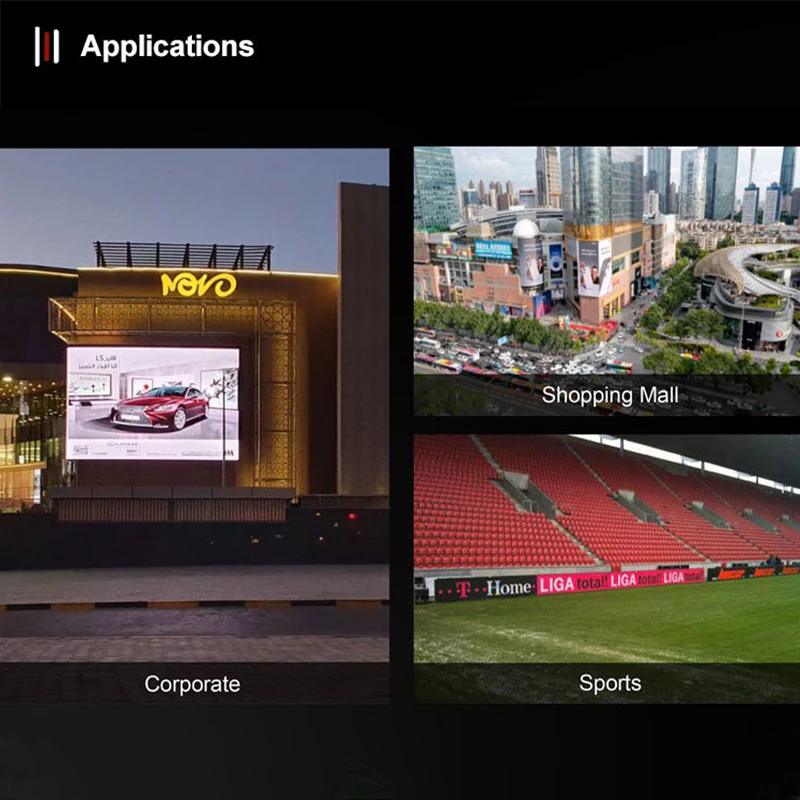Click the pink LIGA total! banner
The height and width of the screenshot is (800, 800).
[620, 581]
